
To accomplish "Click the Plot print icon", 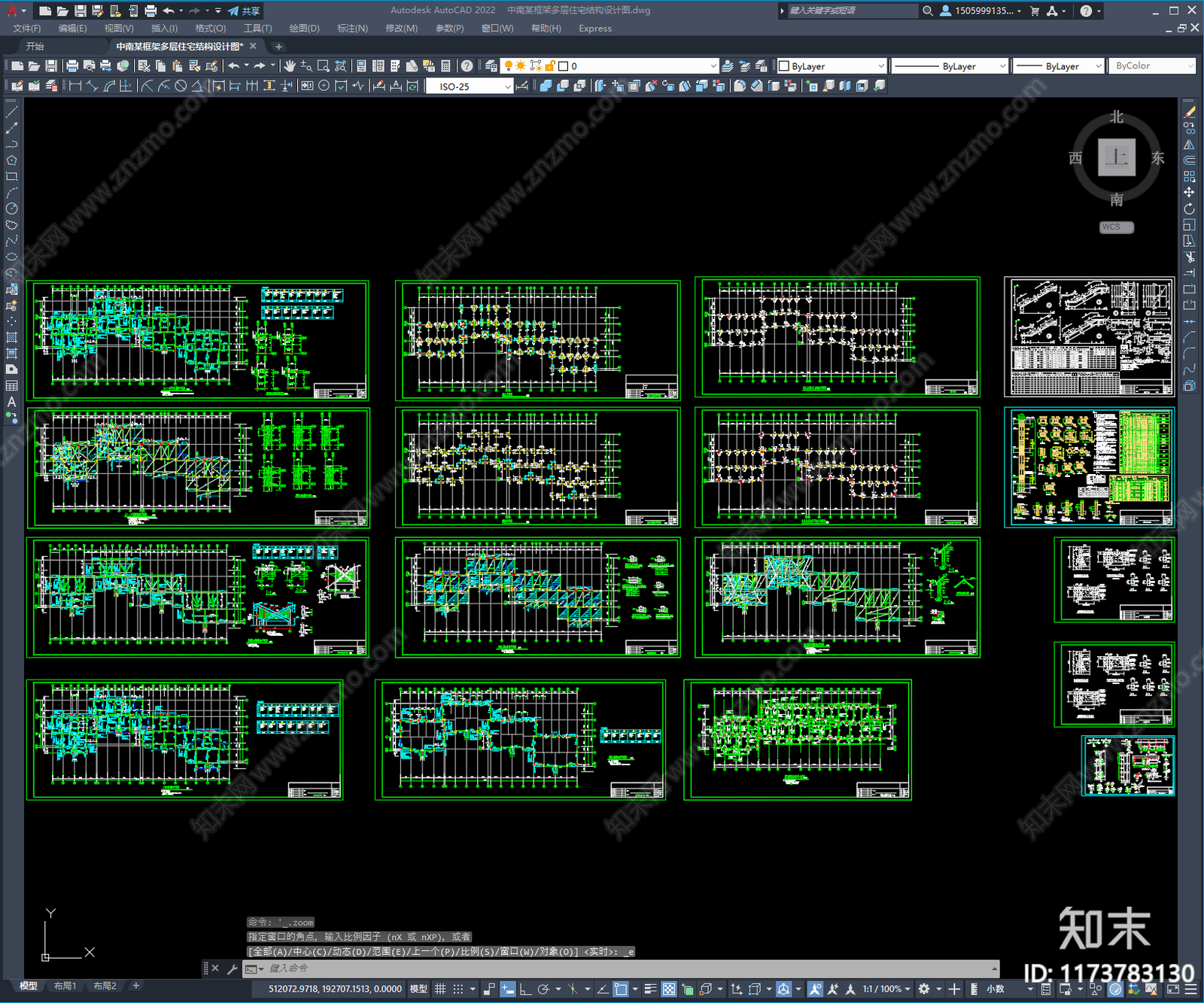I will click(x=72, y=66).
